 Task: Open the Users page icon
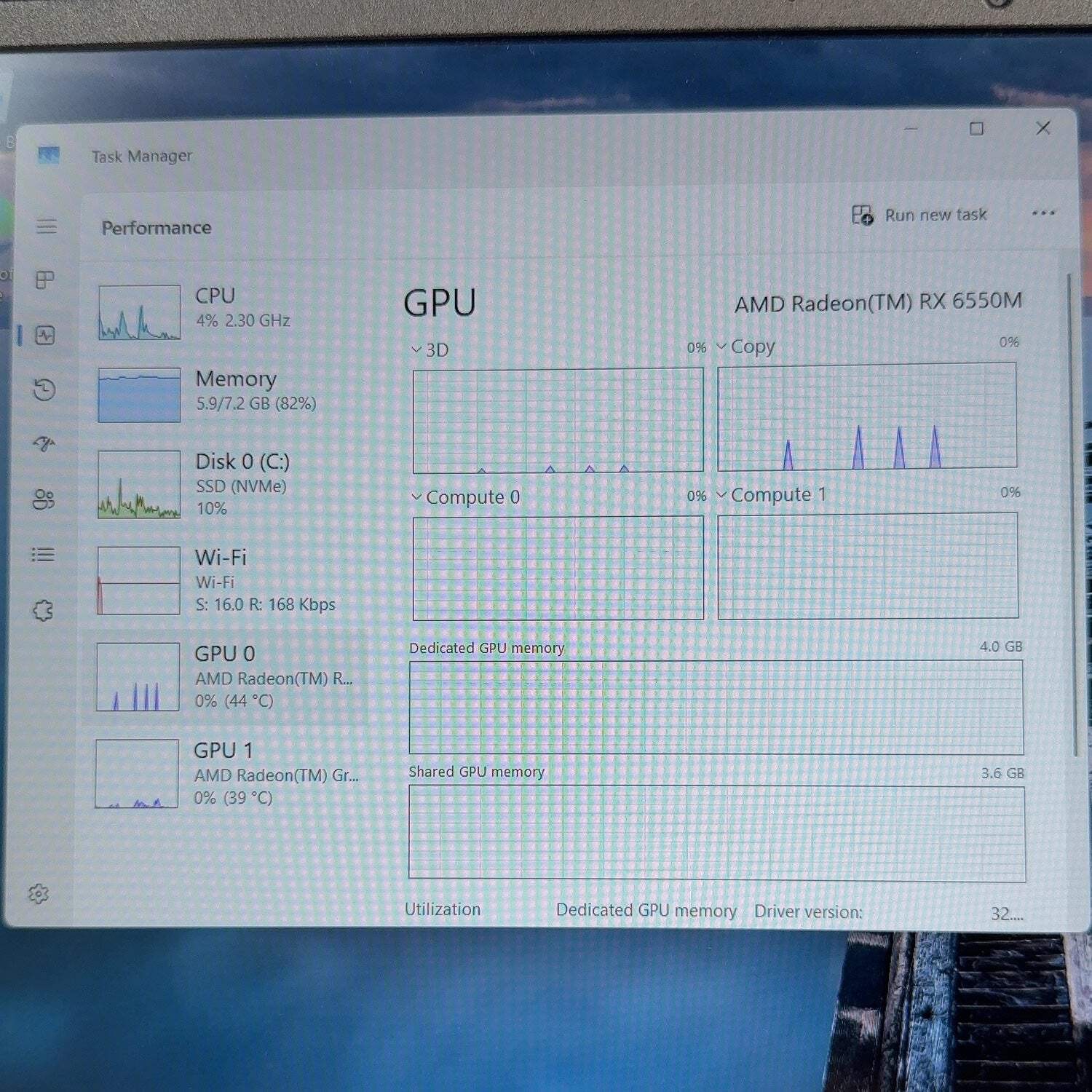coord(44,499)
